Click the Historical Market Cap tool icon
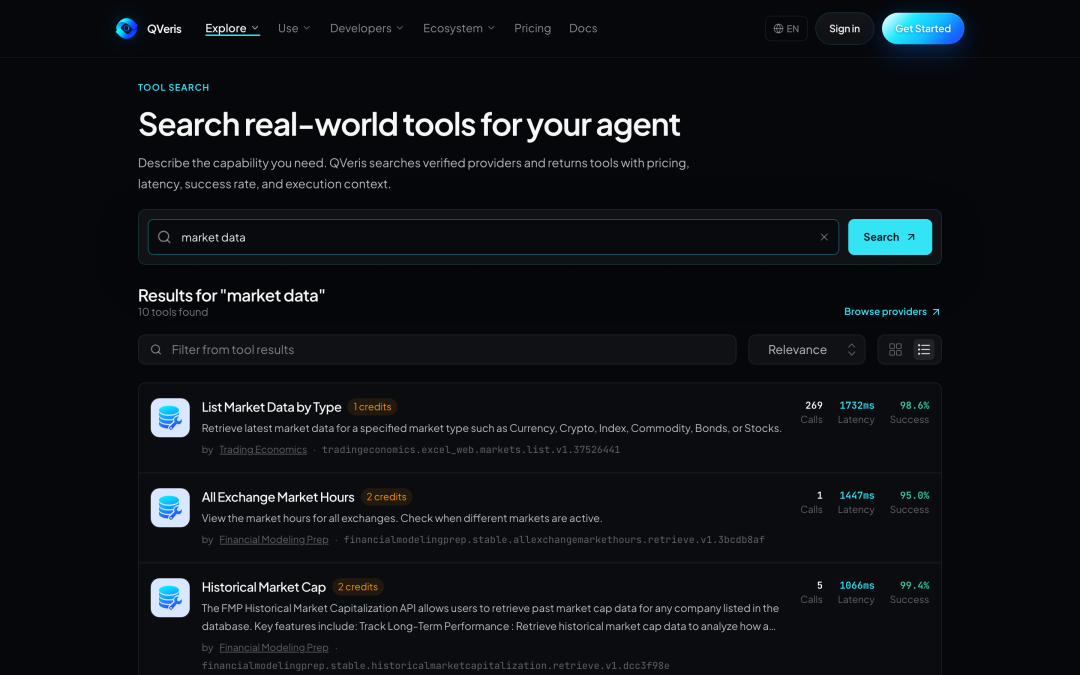The image size is (1080, 675). tap(170, 597)
